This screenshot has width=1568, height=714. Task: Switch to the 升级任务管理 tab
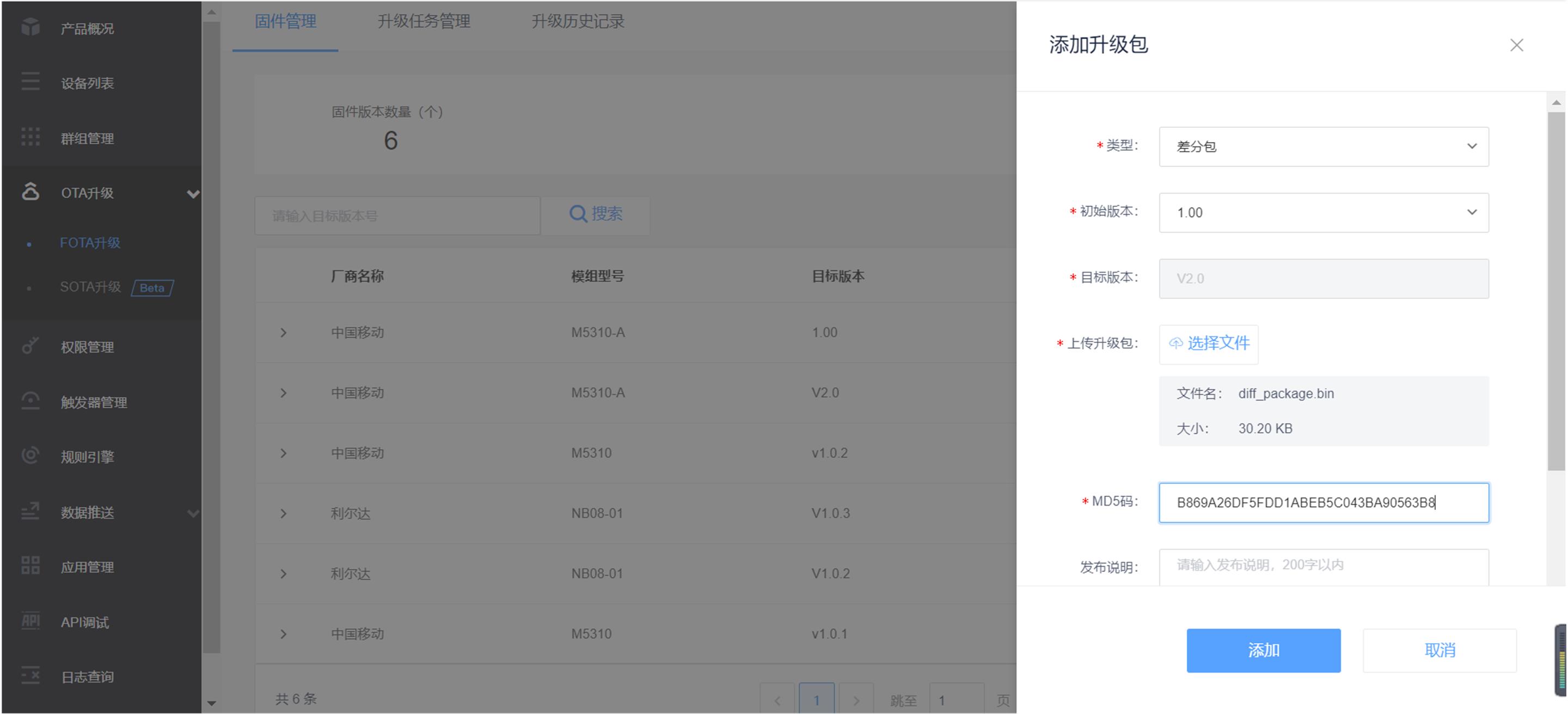click(424, 22)
